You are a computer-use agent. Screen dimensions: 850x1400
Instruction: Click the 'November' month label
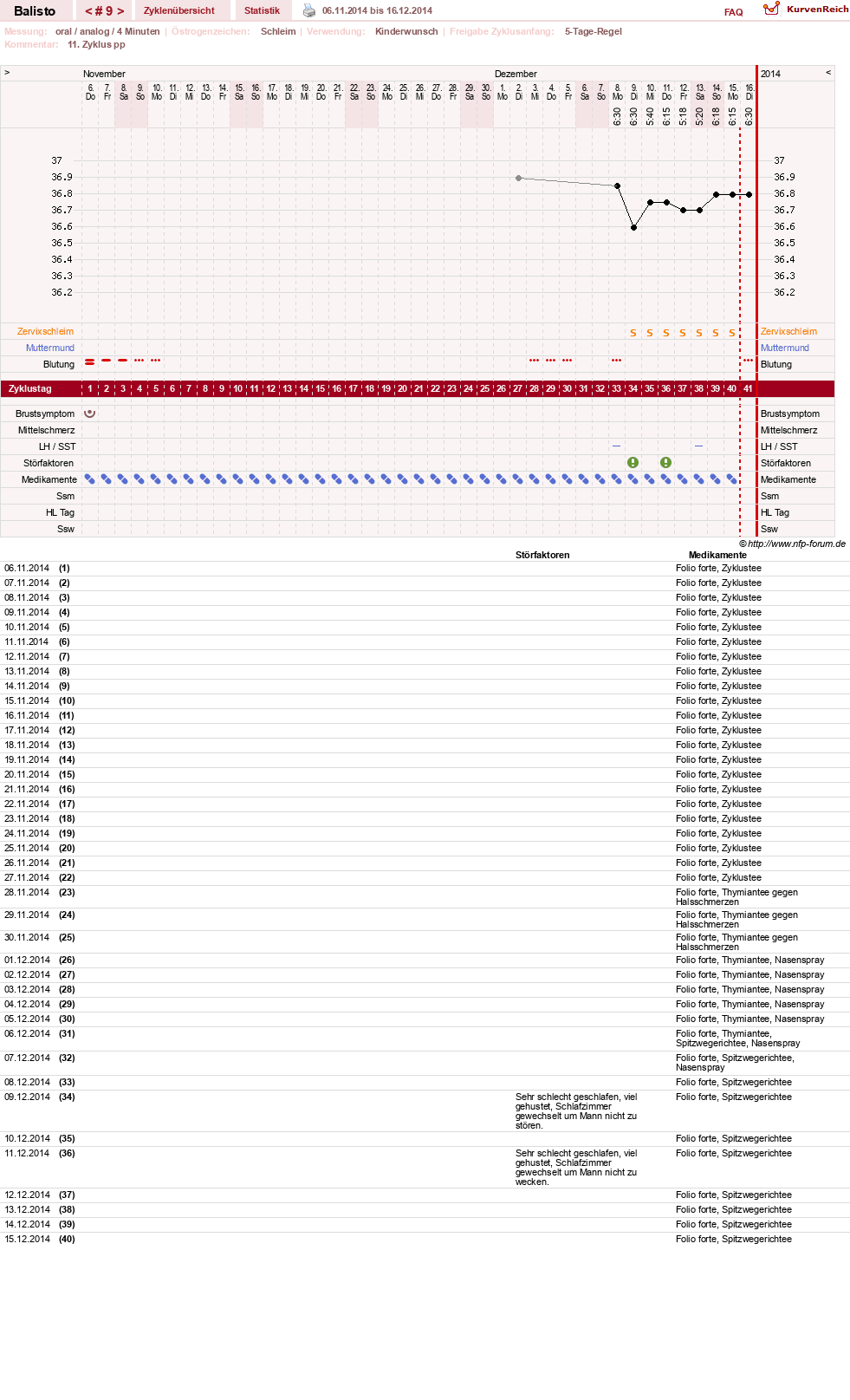click(104, 74)
